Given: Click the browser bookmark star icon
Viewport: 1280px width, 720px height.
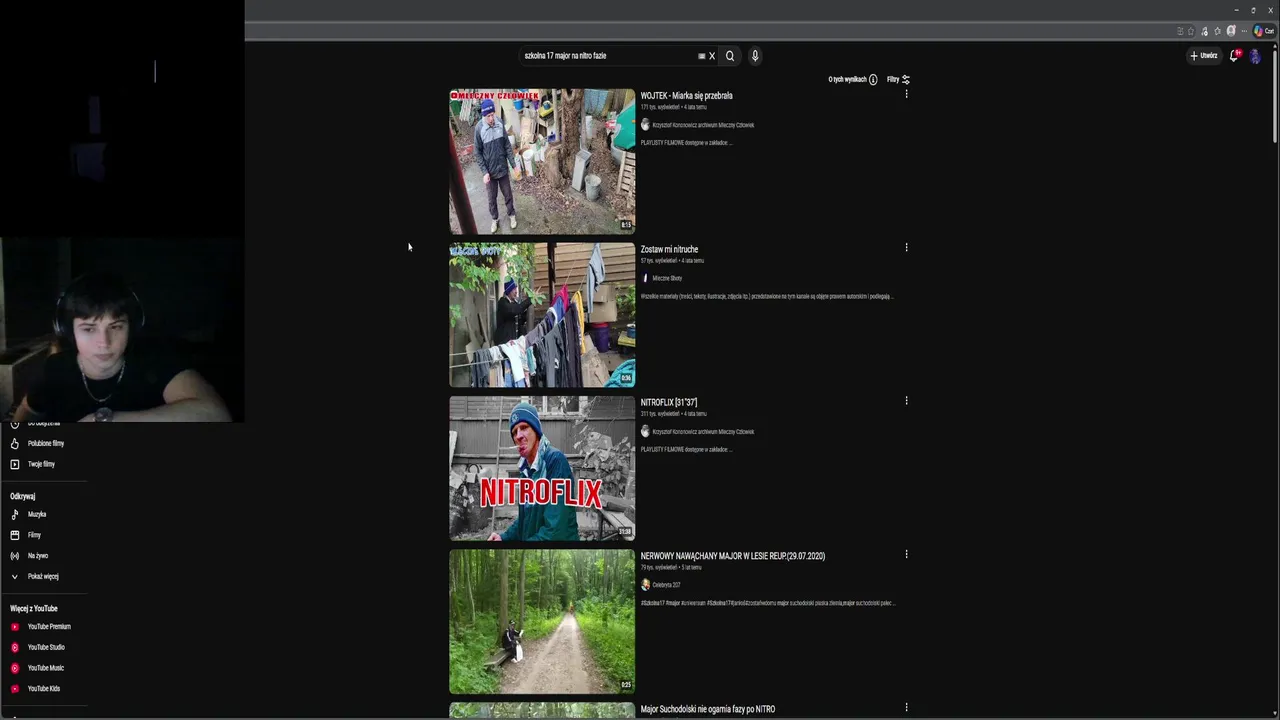Looking at the screenshot, I should tap(1190, 31).
